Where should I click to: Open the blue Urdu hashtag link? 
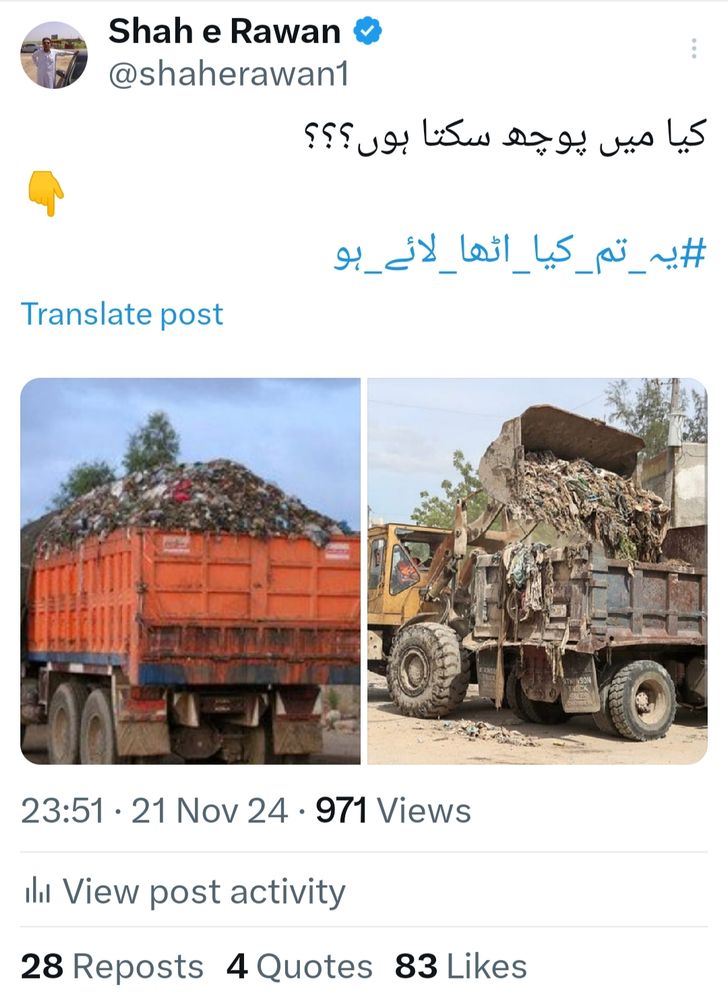[520, 253]
